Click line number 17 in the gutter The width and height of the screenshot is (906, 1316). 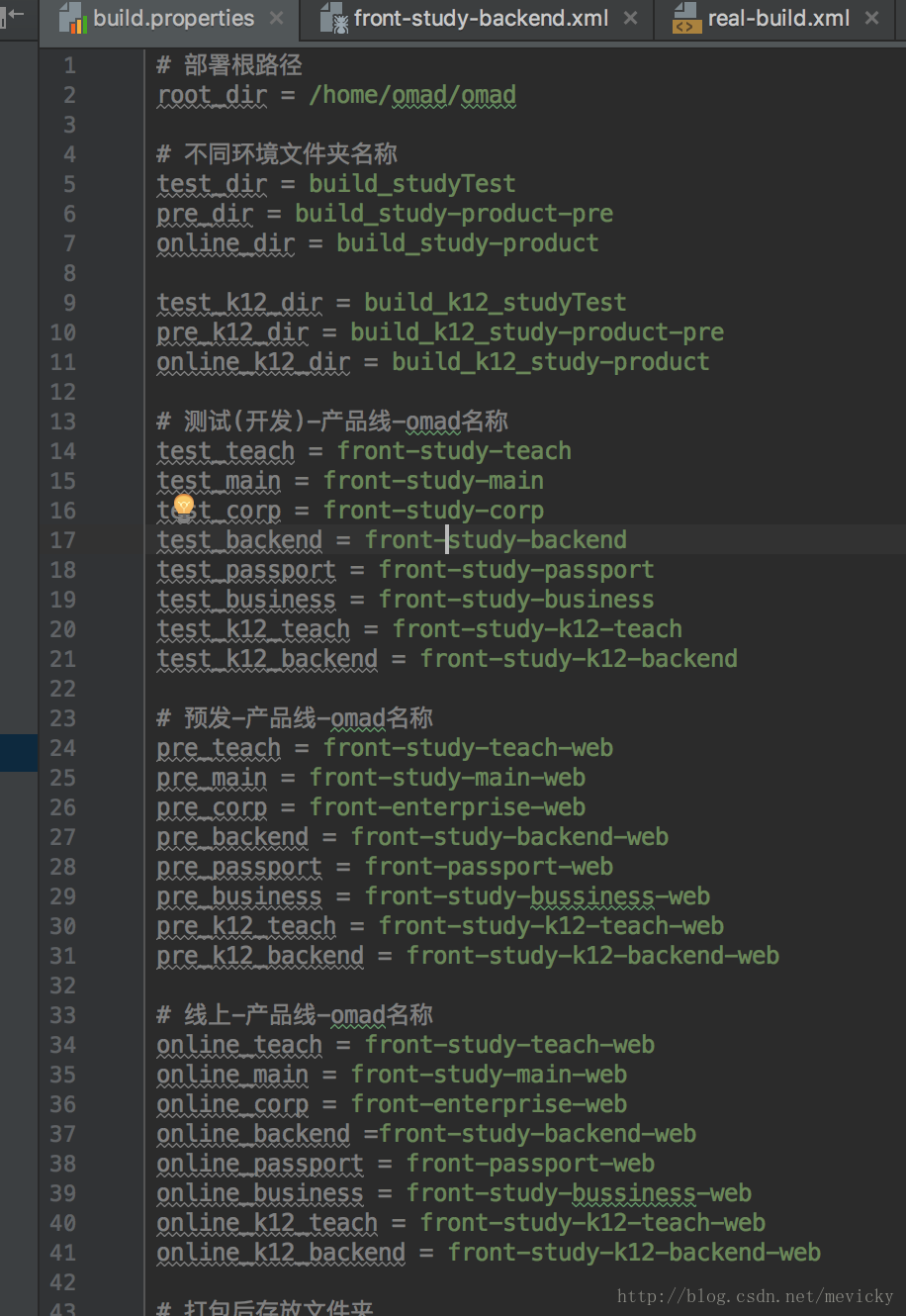tap(63, 540)
